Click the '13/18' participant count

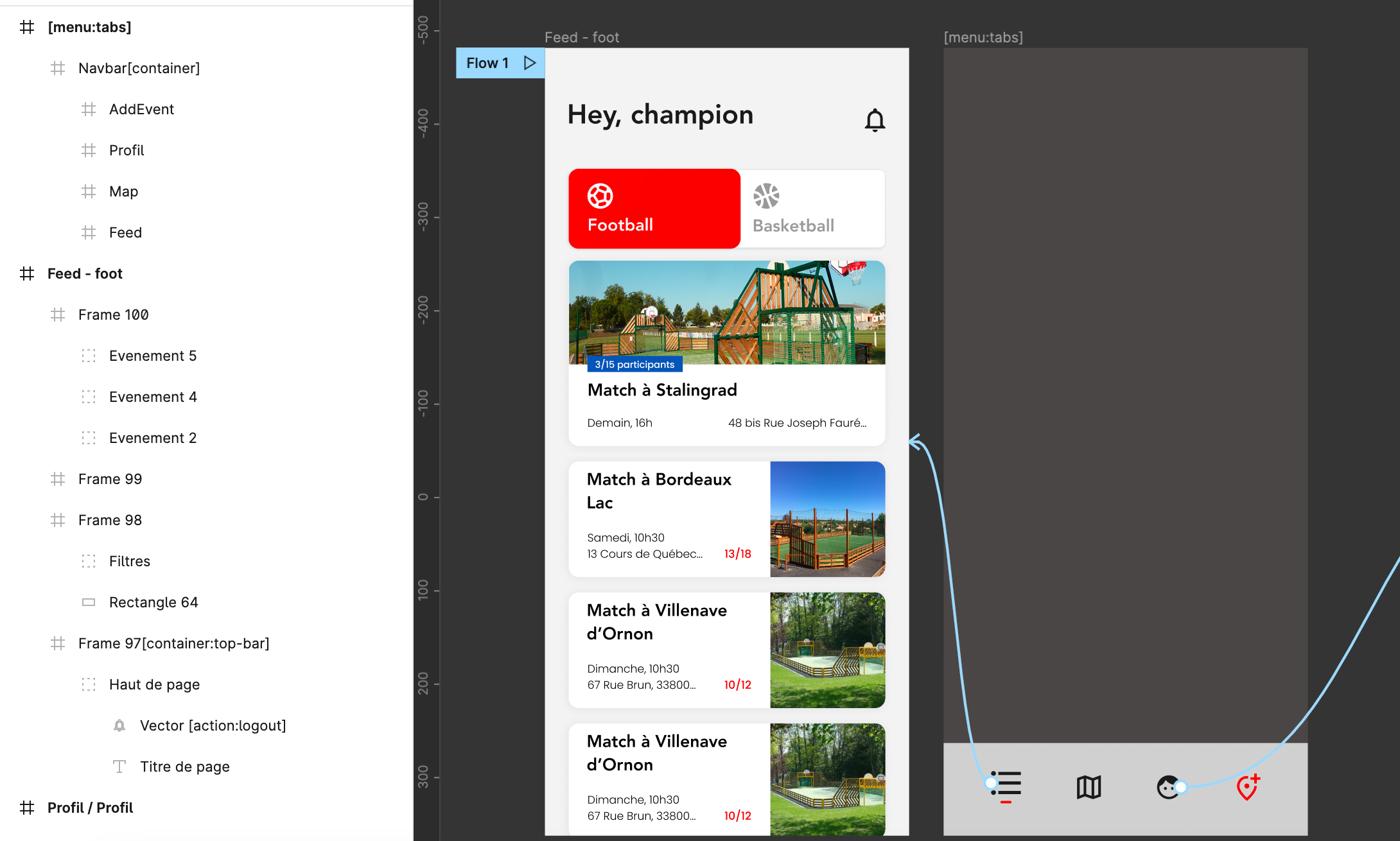click(737, 553)
